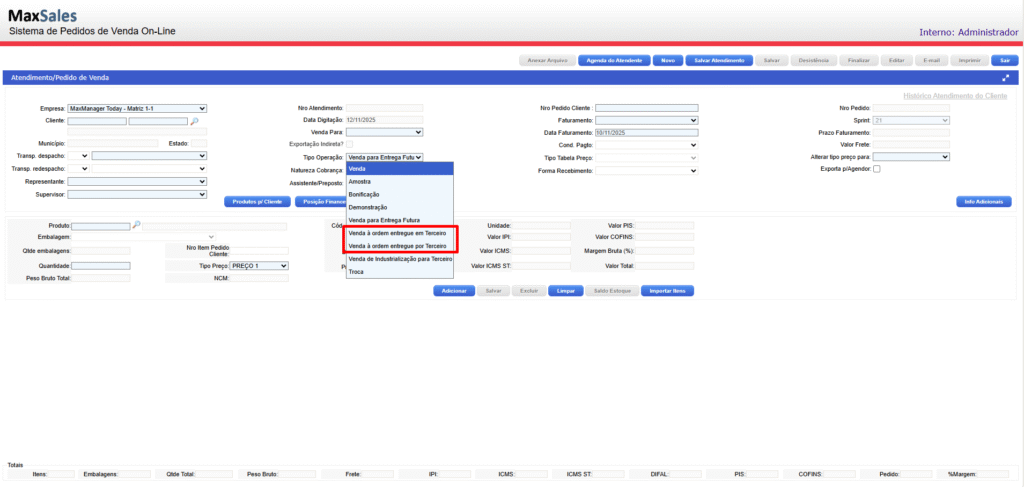Select 'Venda à ordem entregue em Terceiro'

(x=397, y=233)
